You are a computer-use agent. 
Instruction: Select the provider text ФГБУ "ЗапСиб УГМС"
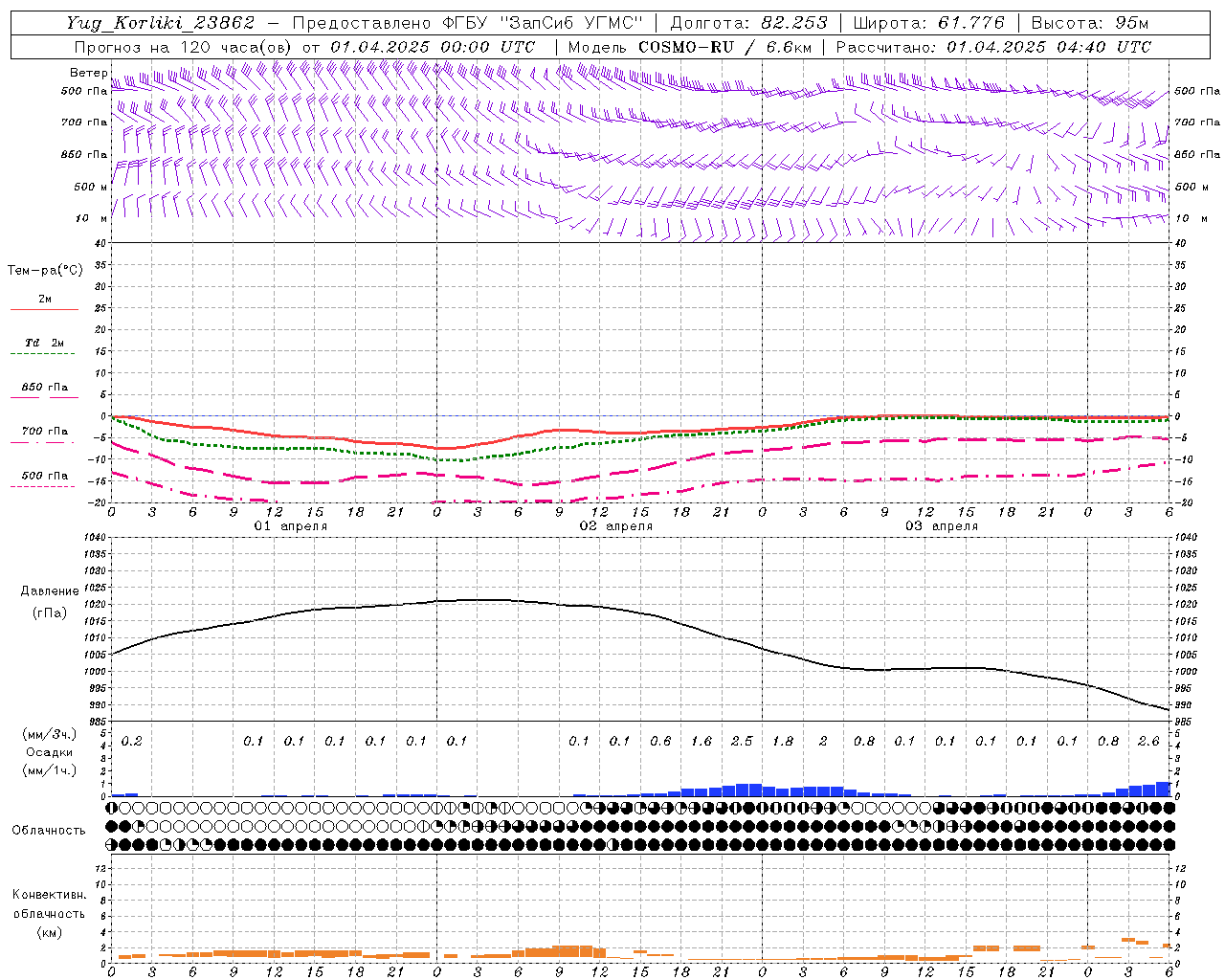point(544,23)
